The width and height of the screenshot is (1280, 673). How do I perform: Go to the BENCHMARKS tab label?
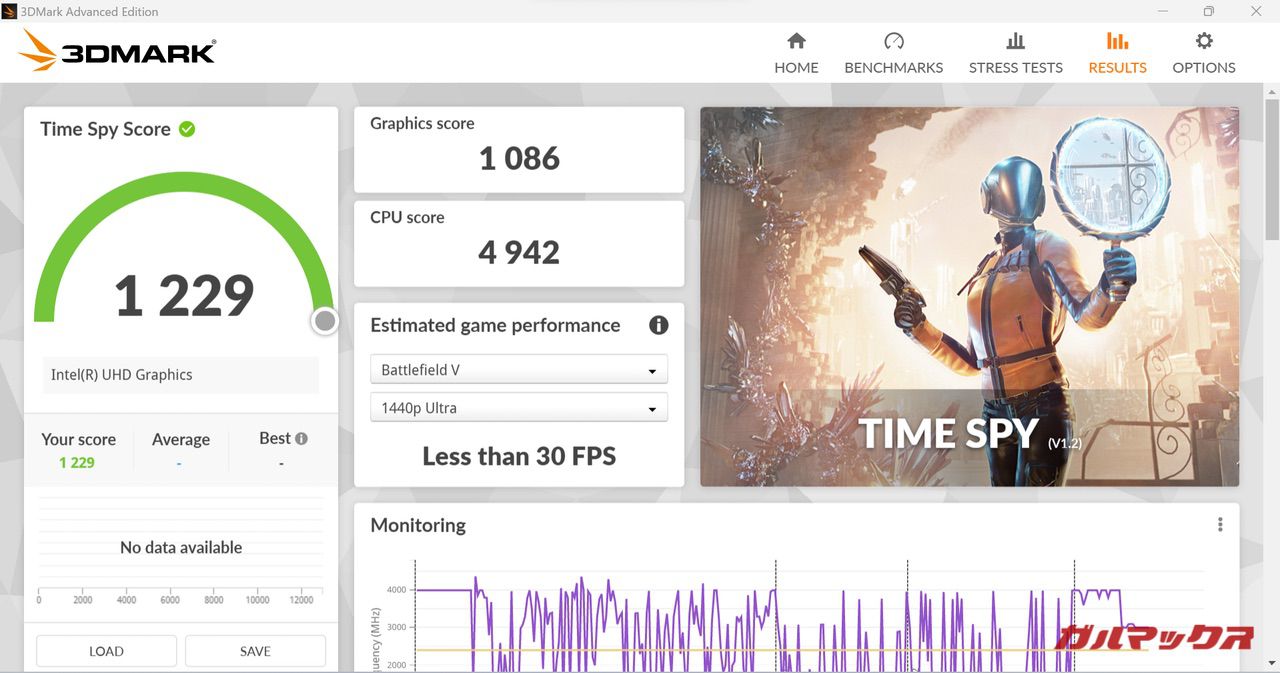coord(893,68)
